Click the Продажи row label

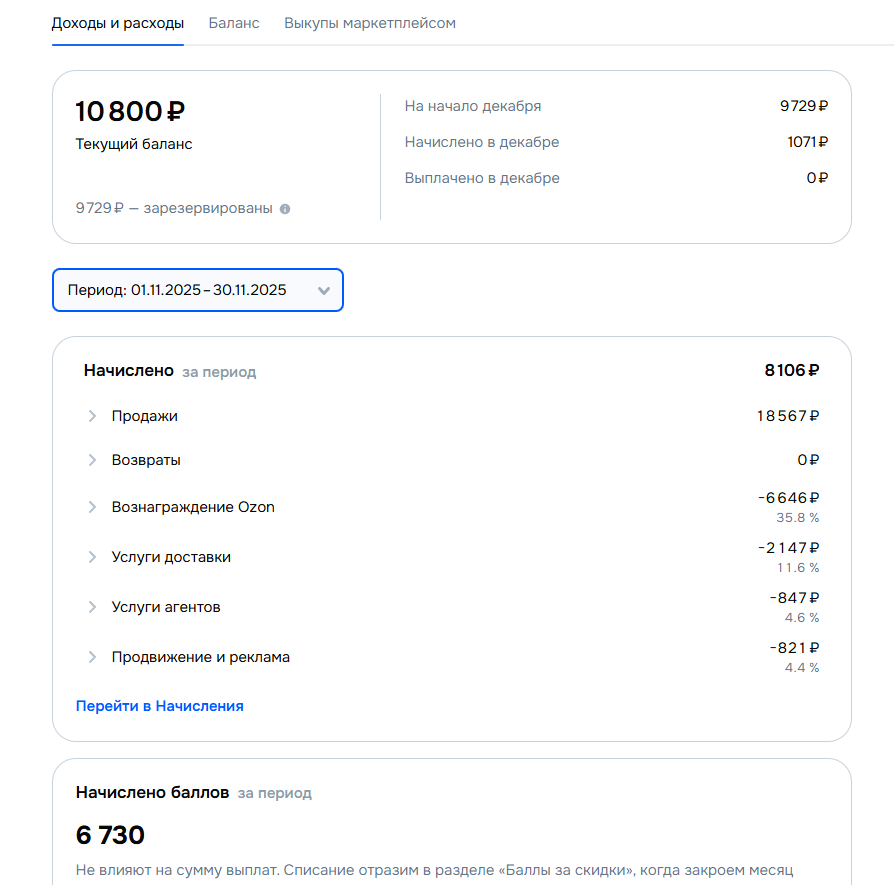click(x=145, y=416)
